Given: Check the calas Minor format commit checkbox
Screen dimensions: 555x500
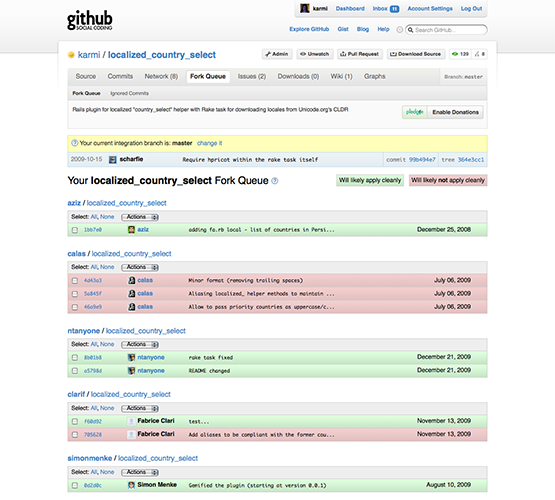Looking at the screenshot, I should (x=75, y=281).
